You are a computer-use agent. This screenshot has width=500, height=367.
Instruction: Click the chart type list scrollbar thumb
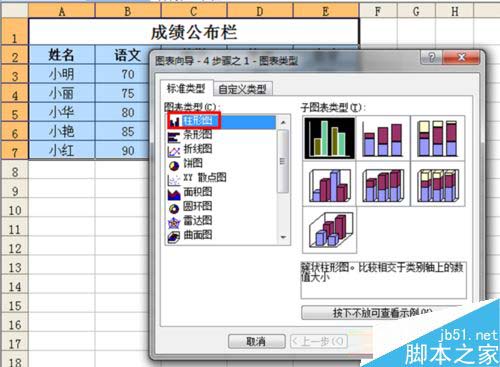point(283,161)
